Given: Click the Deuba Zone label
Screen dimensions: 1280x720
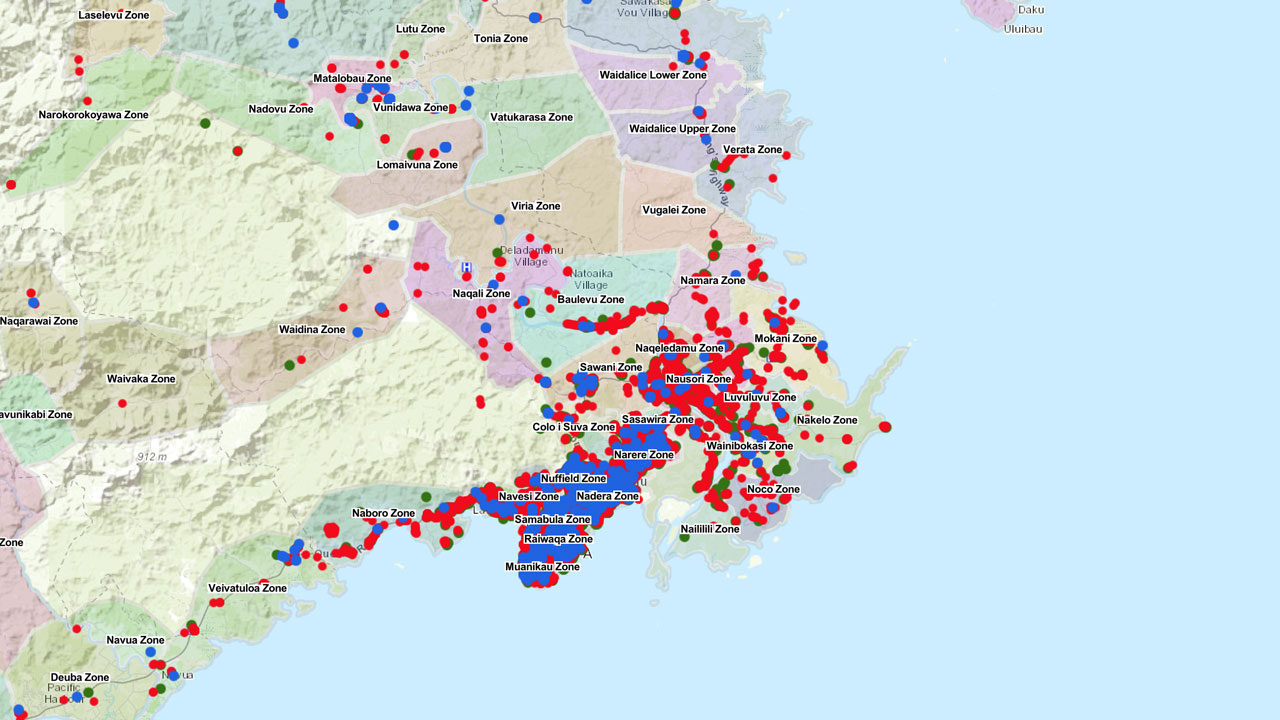Looking at the screenshot, I should (x=80, y=677).
